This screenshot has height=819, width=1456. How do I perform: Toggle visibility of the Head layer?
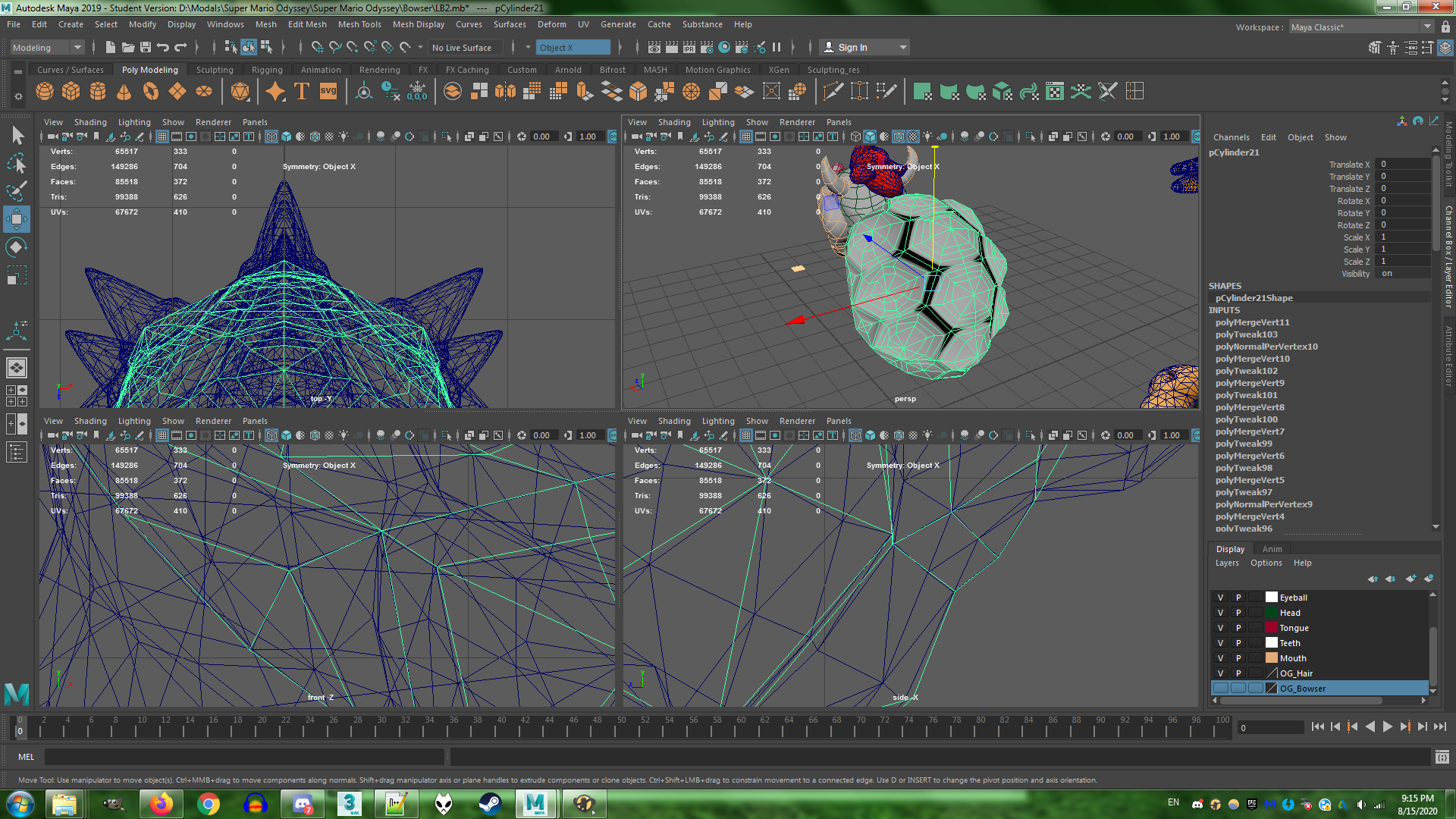coord(1220,613)
